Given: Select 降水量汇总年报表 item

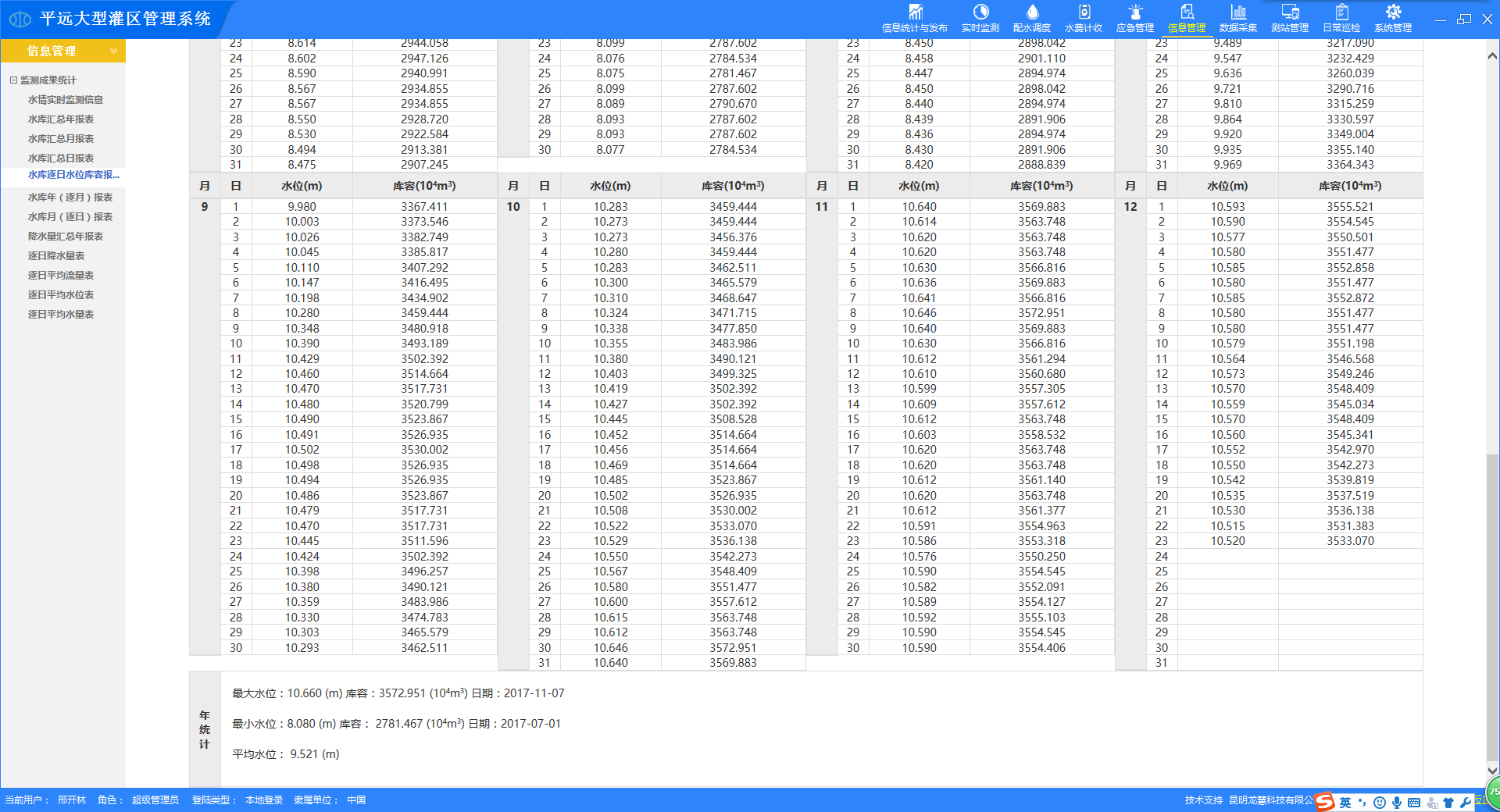Looking at the screenshot, I should click(66, 236).
